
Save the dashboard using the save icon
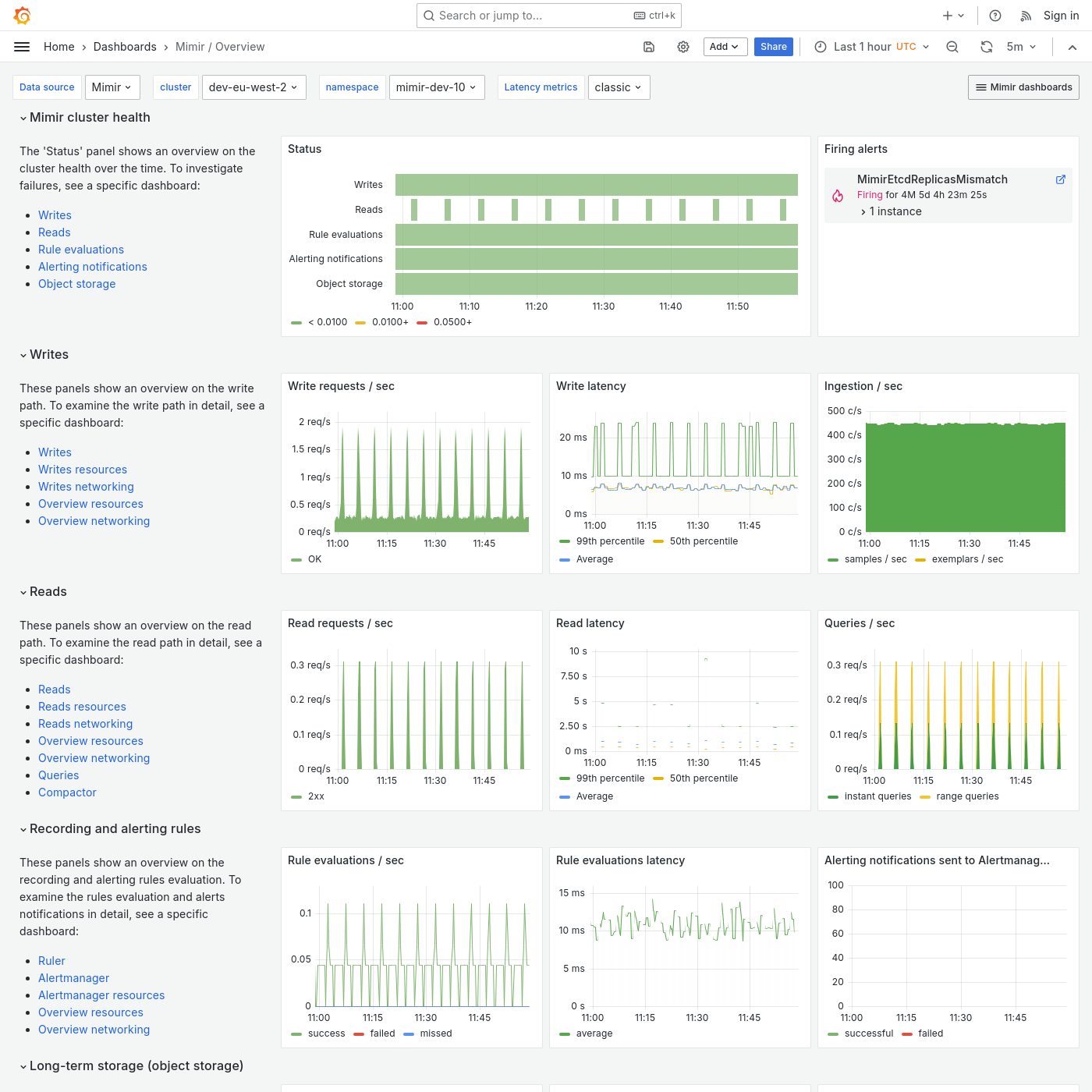[649, 47]
